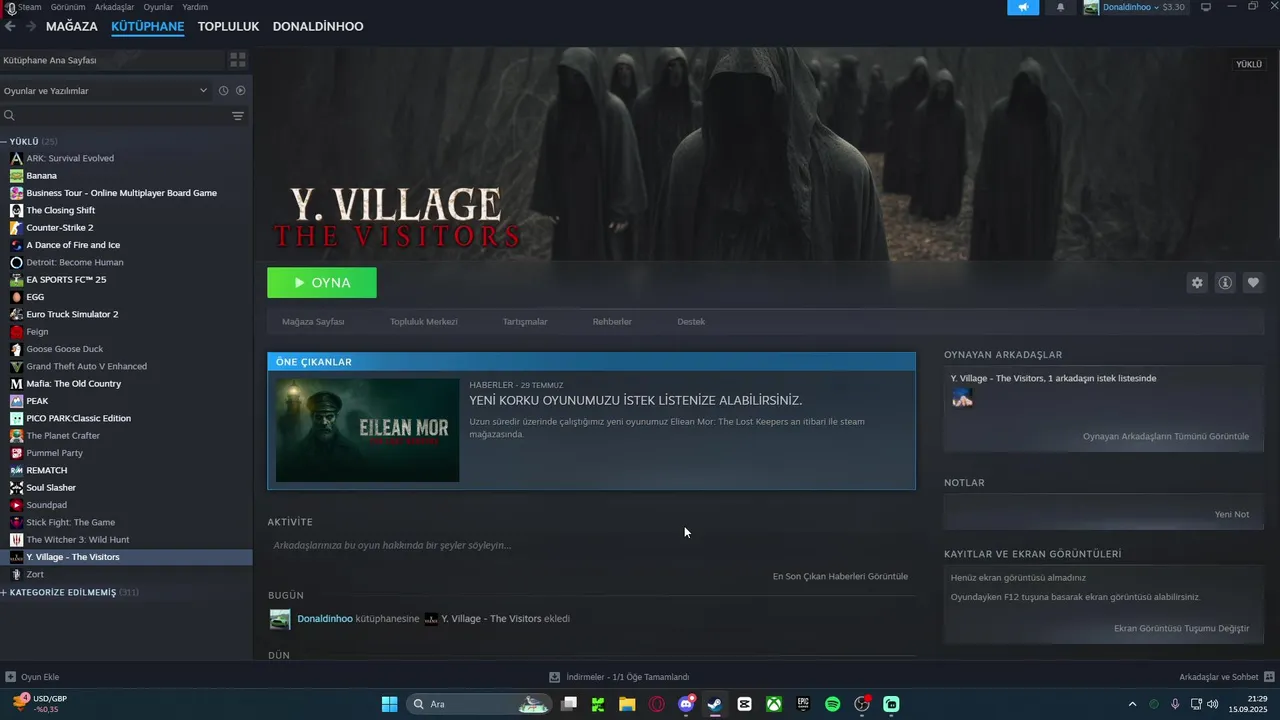Open the Yardım menu
Viewport: 1280px width, 720px height.
pos(195,7)
